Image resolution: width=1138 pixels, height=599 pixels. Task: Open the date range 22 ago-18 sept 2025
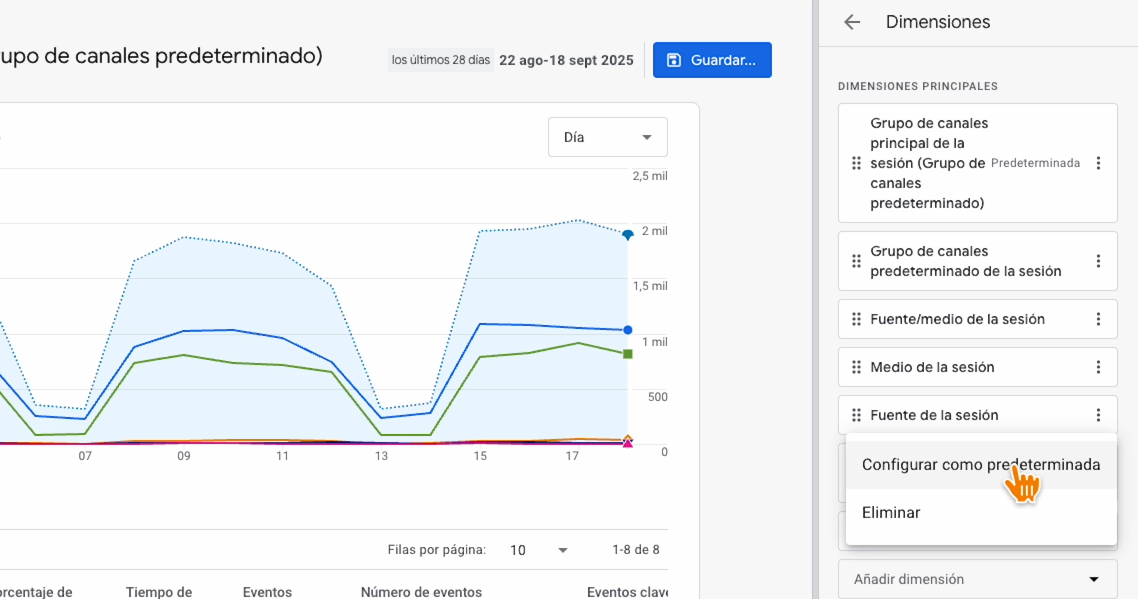coord(566,60)
